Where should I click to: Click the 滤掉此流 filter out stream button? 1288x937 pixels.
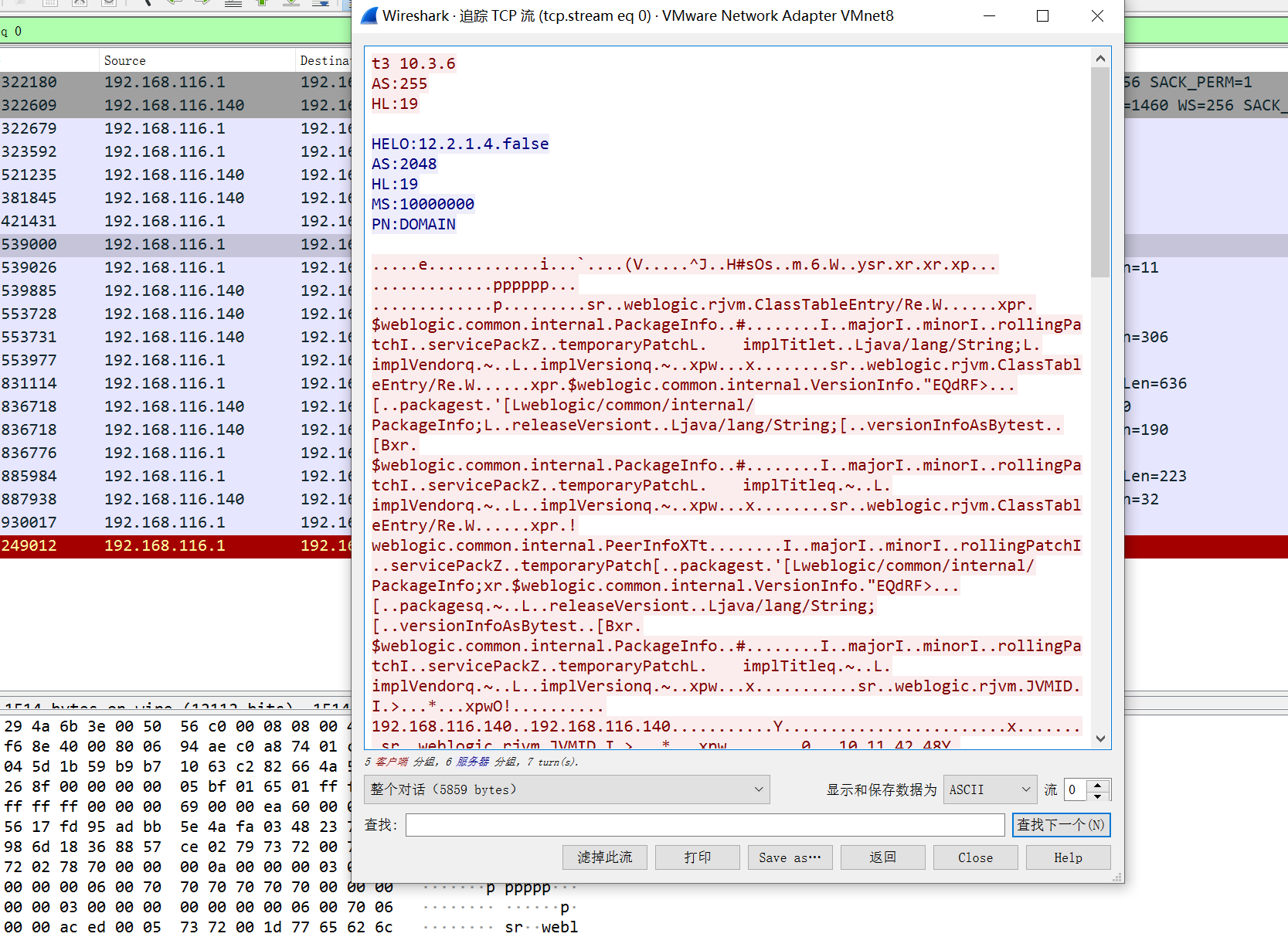tap(605, 857)
